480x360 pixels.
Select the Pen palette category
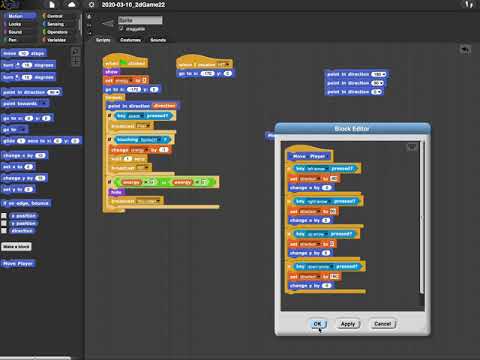(19, 40)
